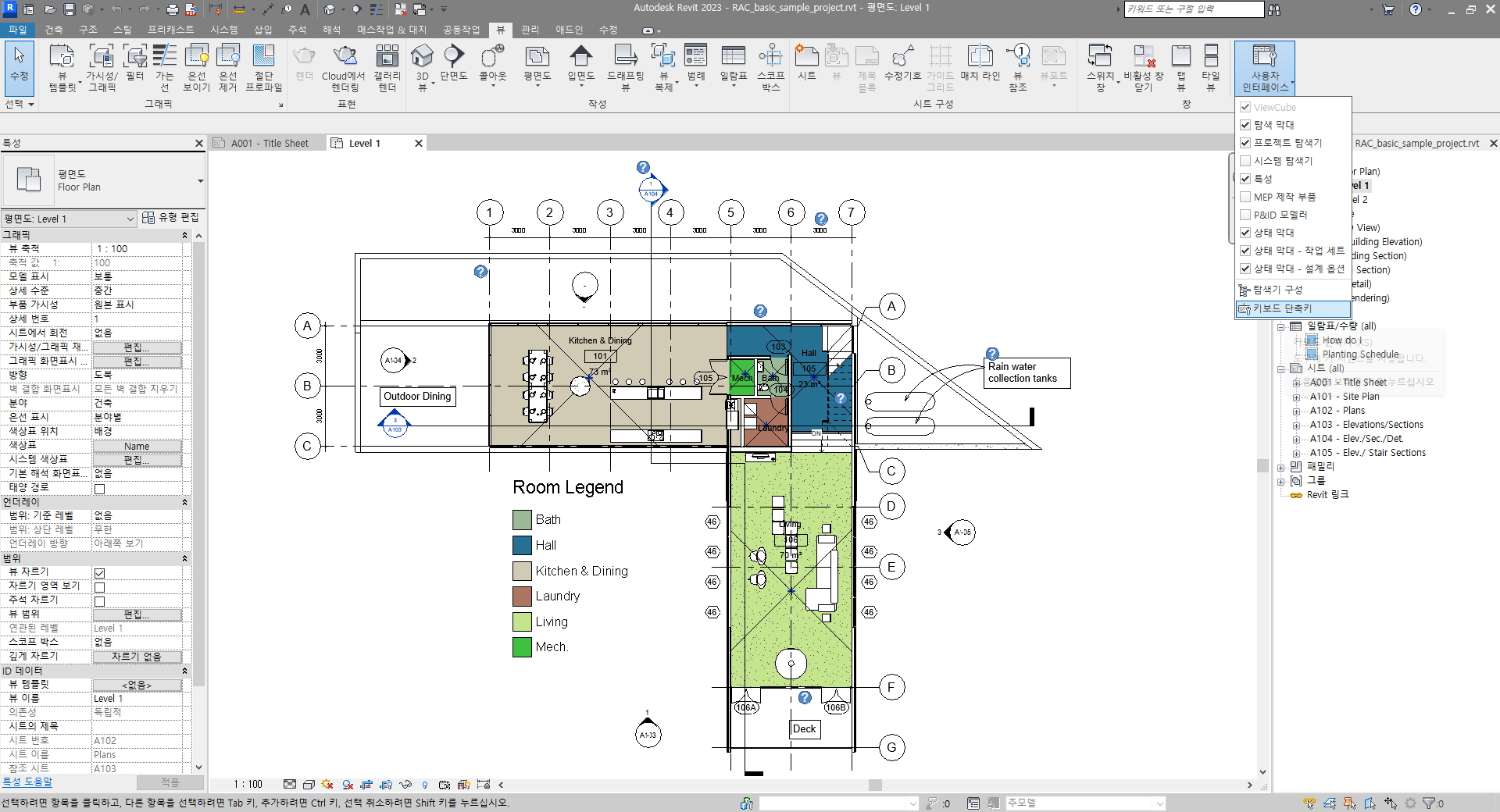Open 일람표 (Schedules) tool
The height and width of the screenshot is (812, 1500).
[x=733, y=66]
